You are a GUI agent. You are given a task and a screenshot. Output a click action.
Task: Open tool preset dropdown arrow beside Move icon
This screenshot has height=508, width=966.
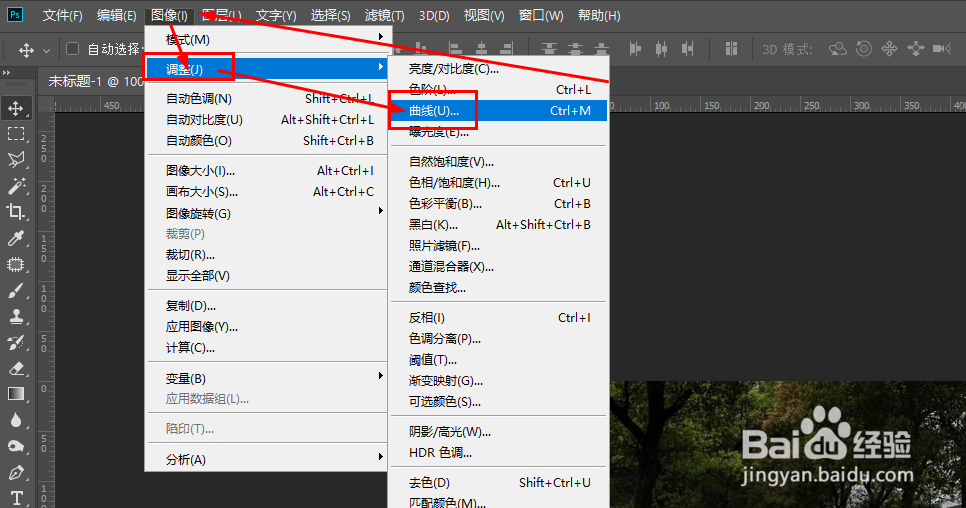pos(46,50)
